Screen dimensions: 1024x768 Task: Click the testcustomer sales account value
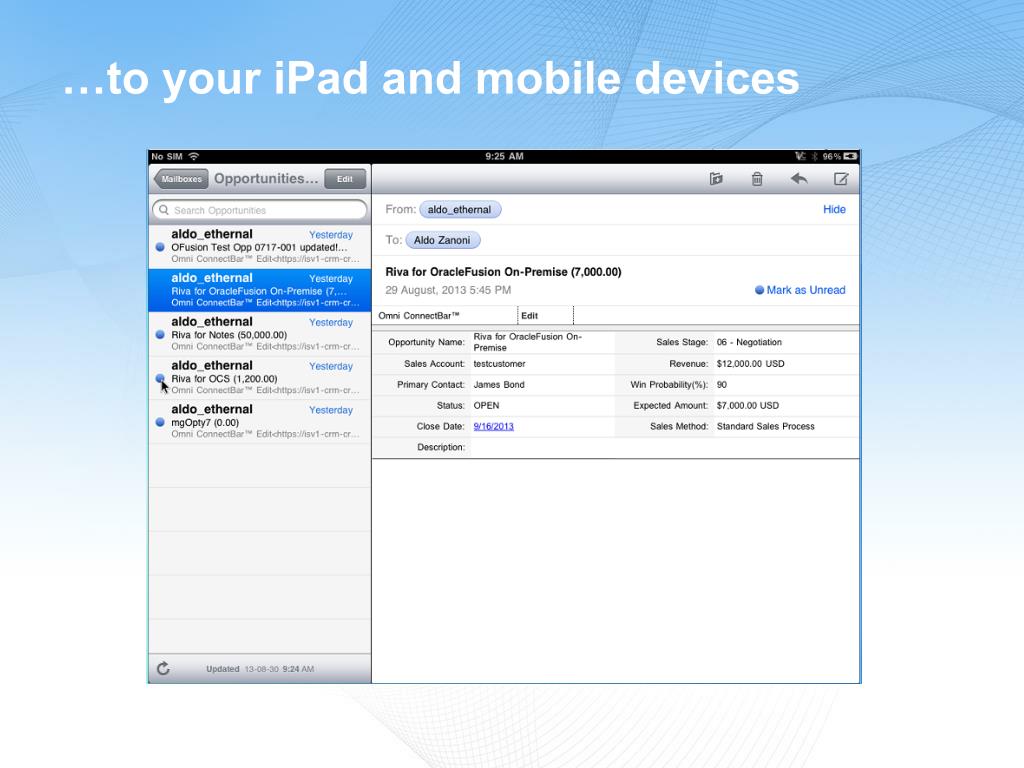(x=500, y=364)
